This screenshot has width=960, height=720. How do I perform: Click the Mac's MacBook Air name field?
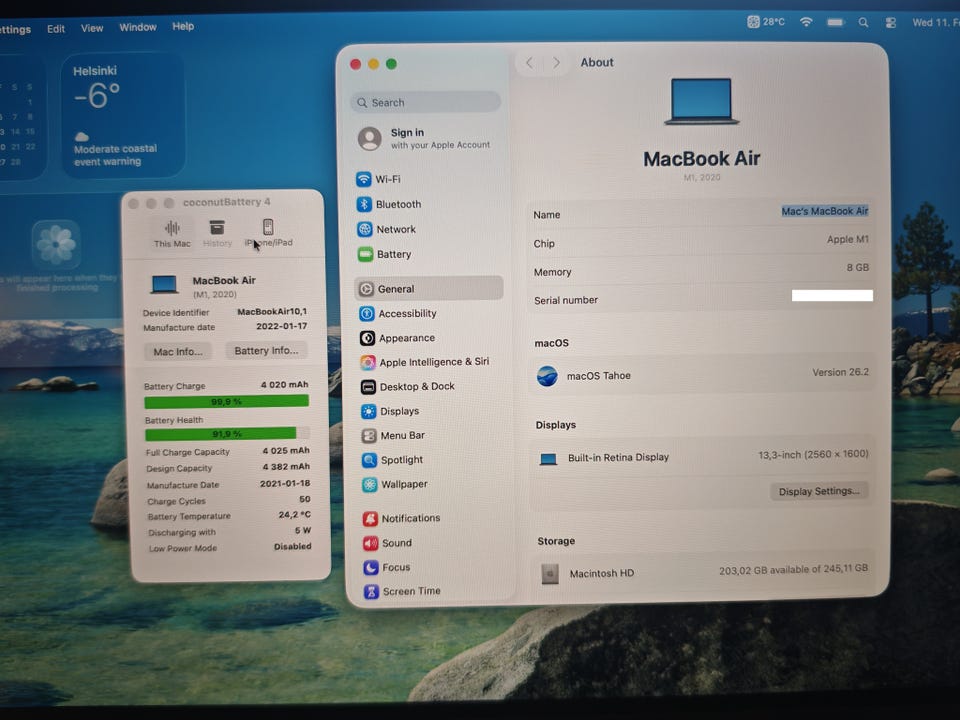click(825, 211)
